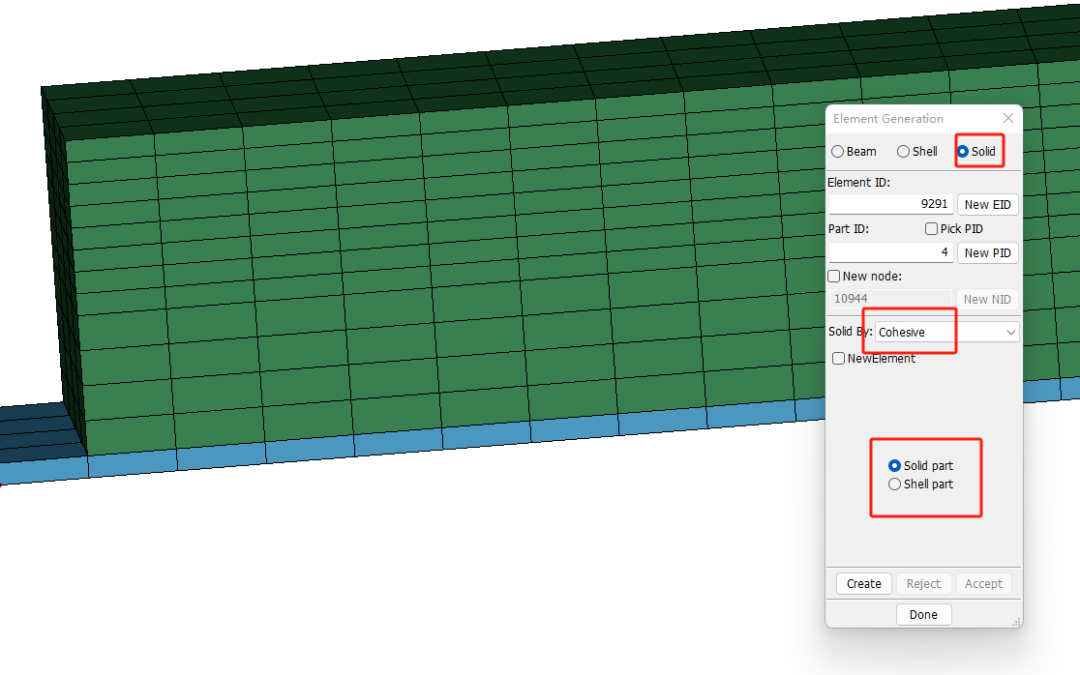Select the Solid part radio button
Screen dimensions: 1080x675
click(x=895, y=466)
